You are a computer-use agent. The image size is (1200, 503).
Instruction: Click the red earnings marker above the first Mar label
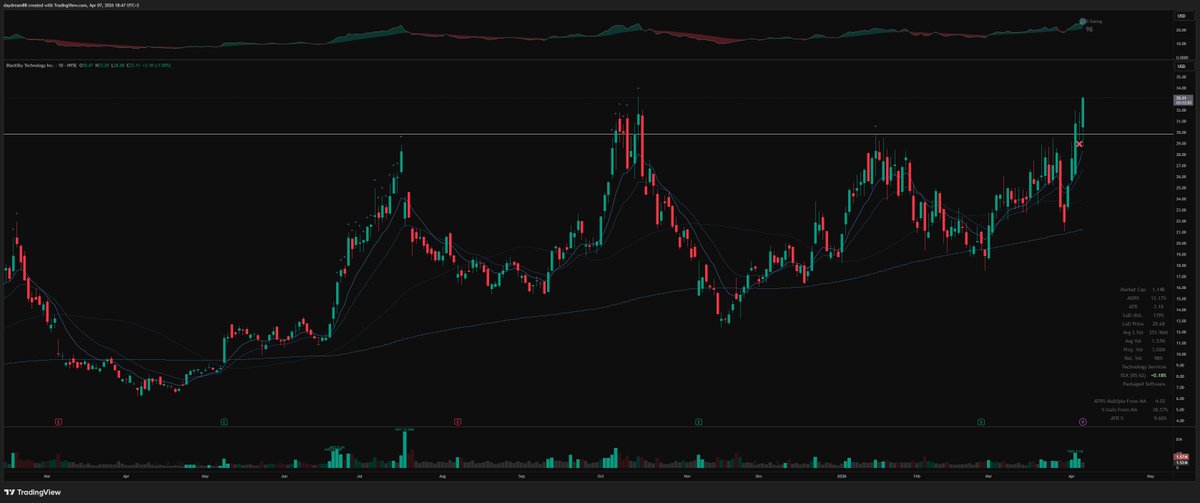coord(59,422)
